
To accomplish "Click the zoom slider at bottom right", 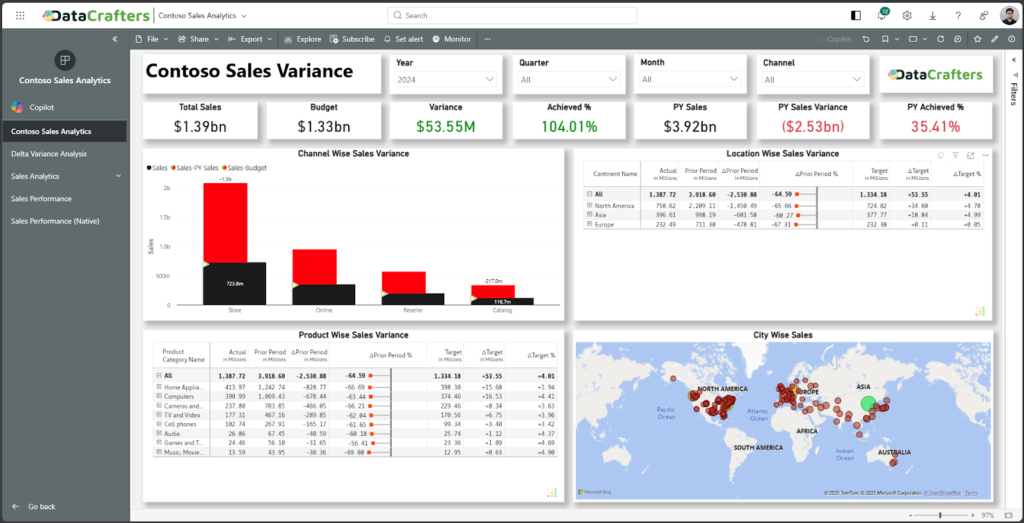I will [x=941, y=515].
